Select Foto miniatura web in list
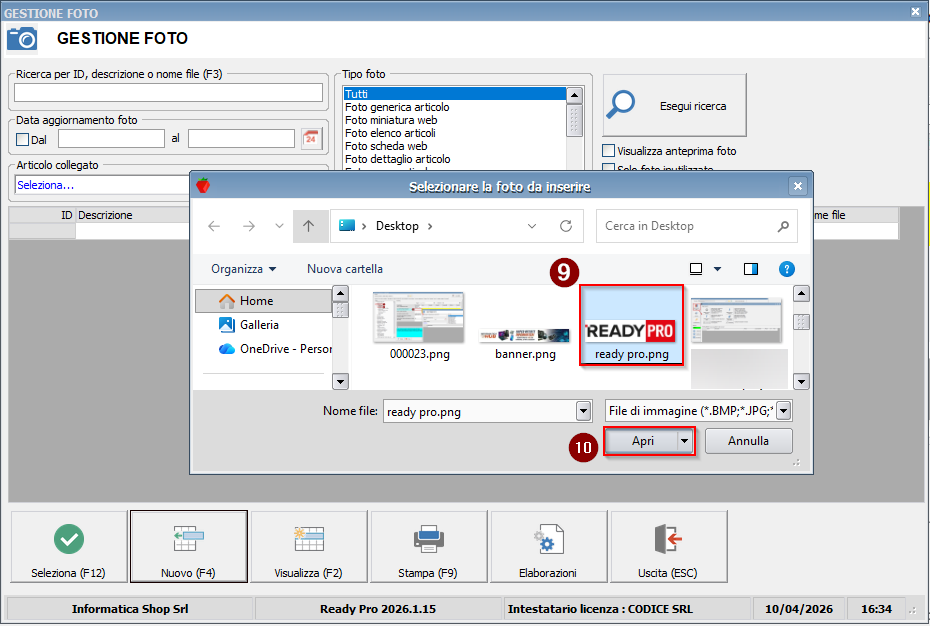The width and height of the screenshot is (930, 626). pos(390,120)
